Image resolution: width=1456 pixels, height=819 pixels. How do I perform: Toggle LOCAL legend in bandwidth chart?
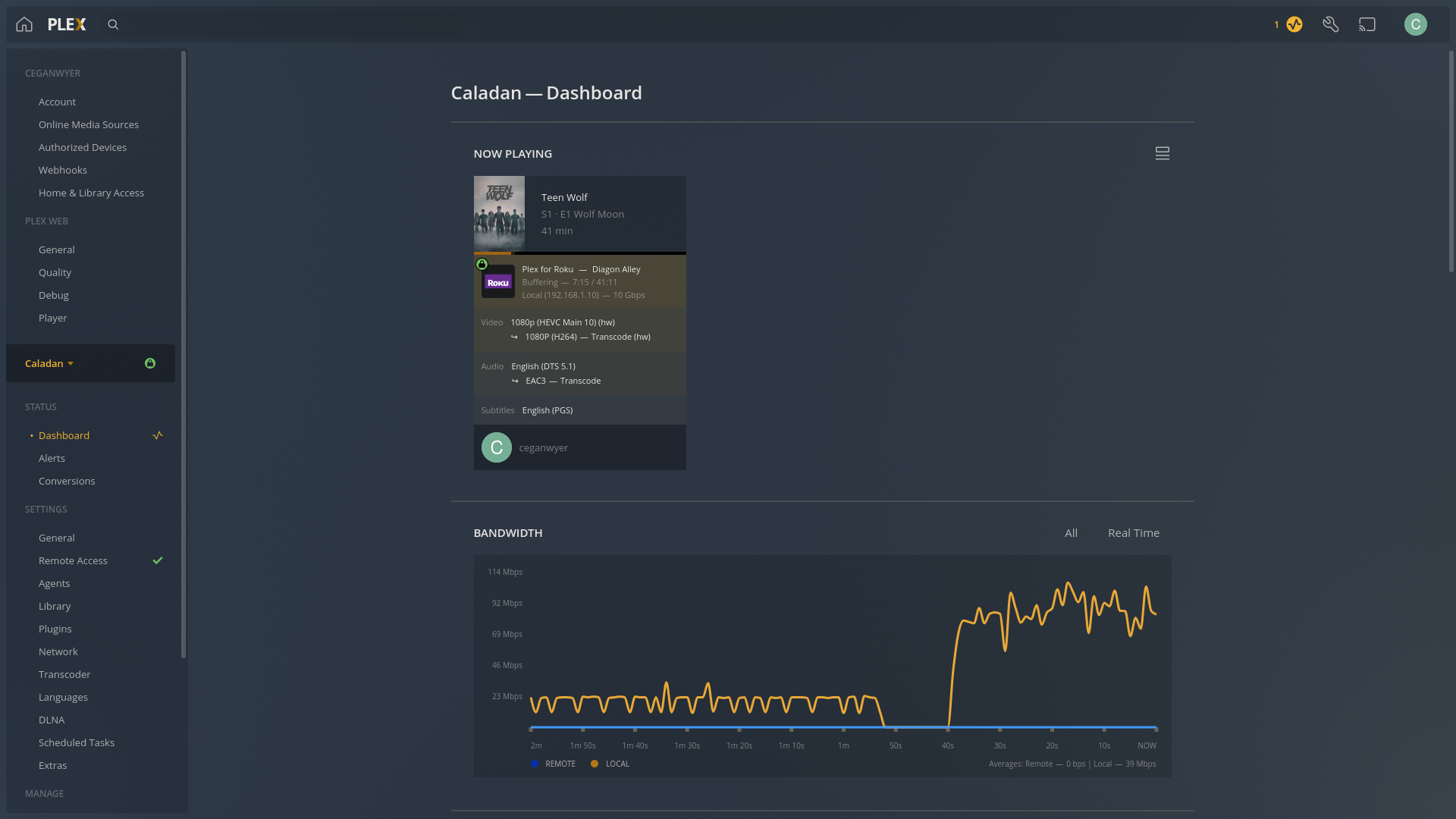click(x=610, y=764)
